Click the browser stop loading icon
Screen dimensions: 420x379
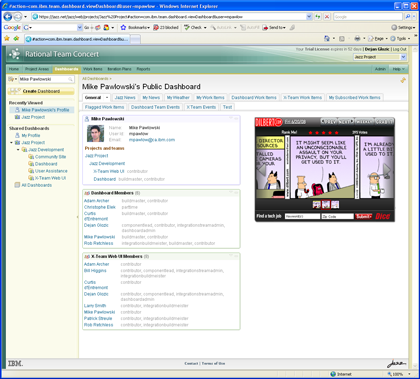coord(327,16)
